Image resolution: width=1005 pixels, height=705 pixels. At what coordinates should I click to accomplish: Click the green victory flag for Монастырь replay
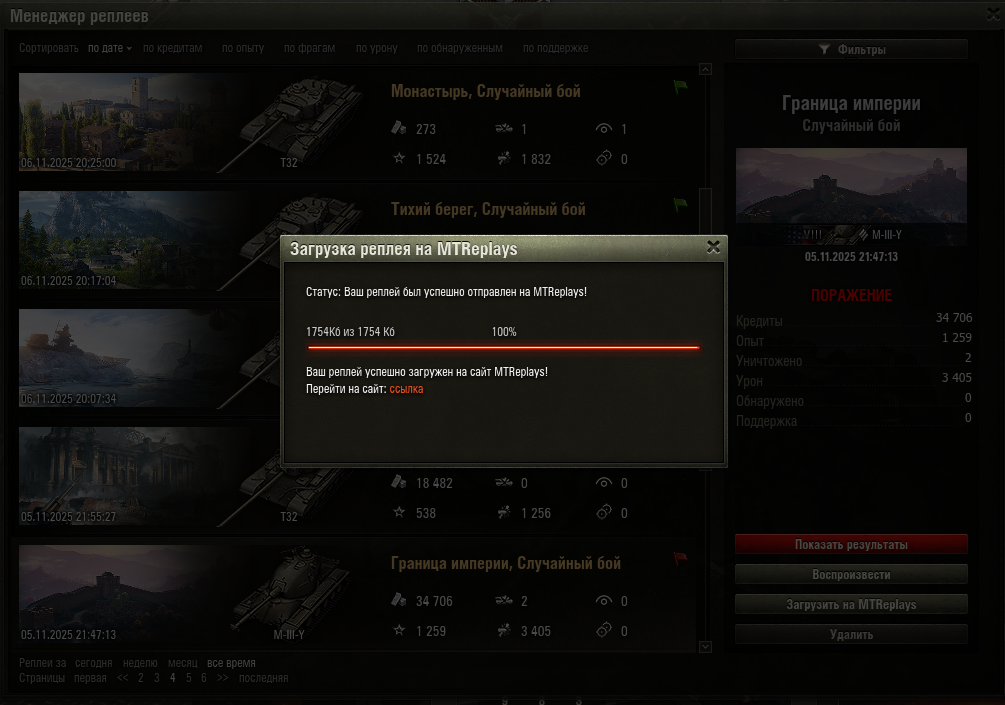(680, 87)
